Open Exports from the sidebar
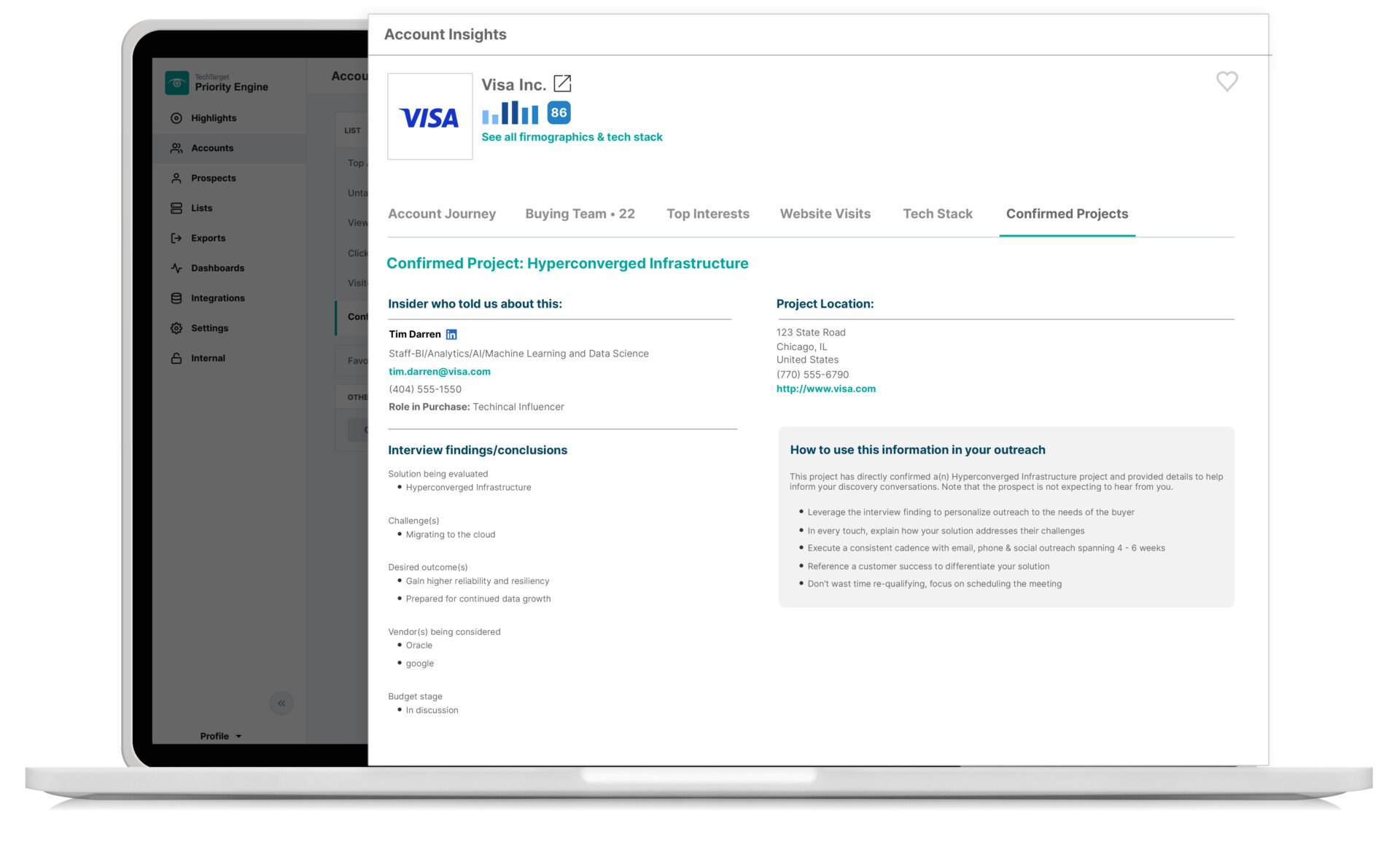This screenshot has height=842, width=1400. pyautogui.click(x=207, y=238)
